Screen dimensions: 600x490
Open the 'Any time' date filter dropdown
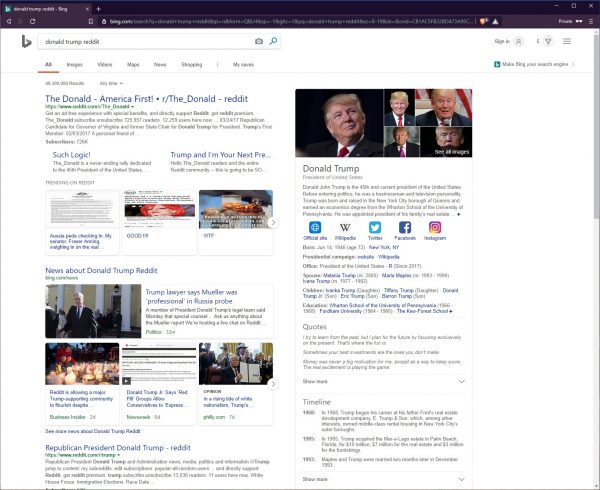[110, 83]
